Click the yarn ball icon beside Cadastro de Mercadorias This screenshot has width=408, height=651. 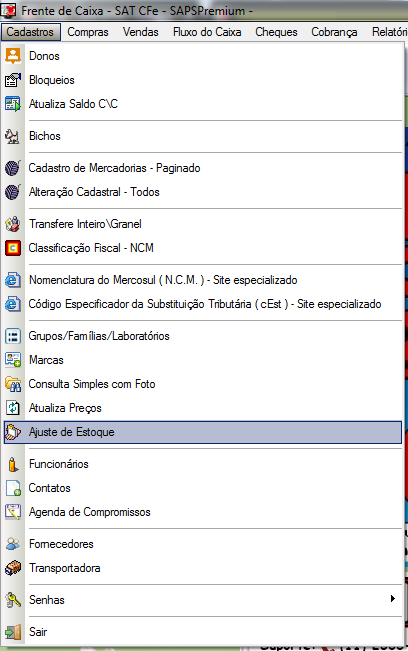[x=13, y=168]
